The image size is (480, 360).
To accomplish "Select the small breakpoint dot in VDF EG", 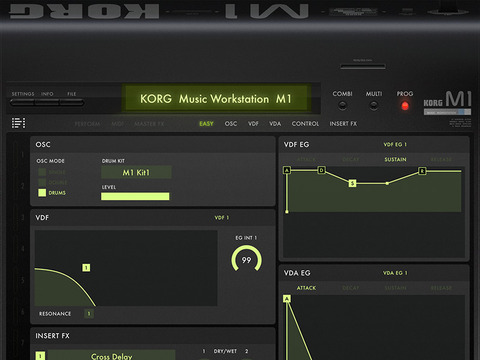I will click(387, 183).
